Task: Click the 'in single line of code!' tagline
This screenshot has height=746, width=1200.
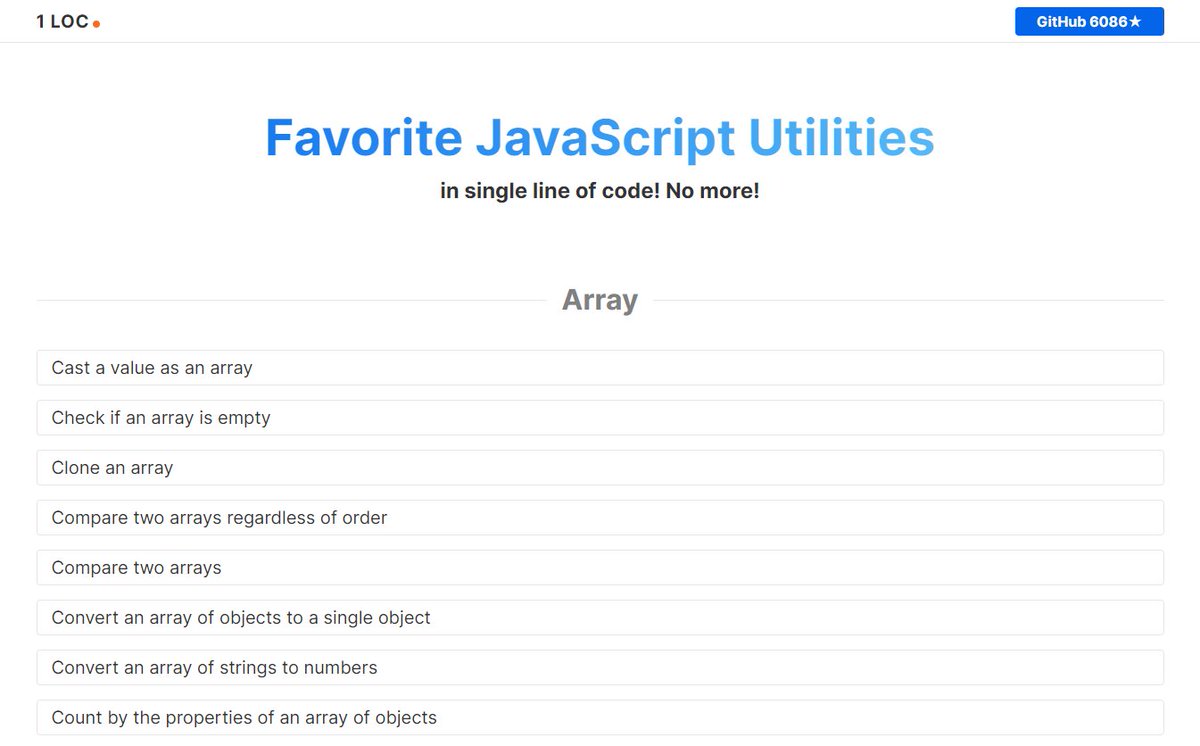Action: (600, 190)
